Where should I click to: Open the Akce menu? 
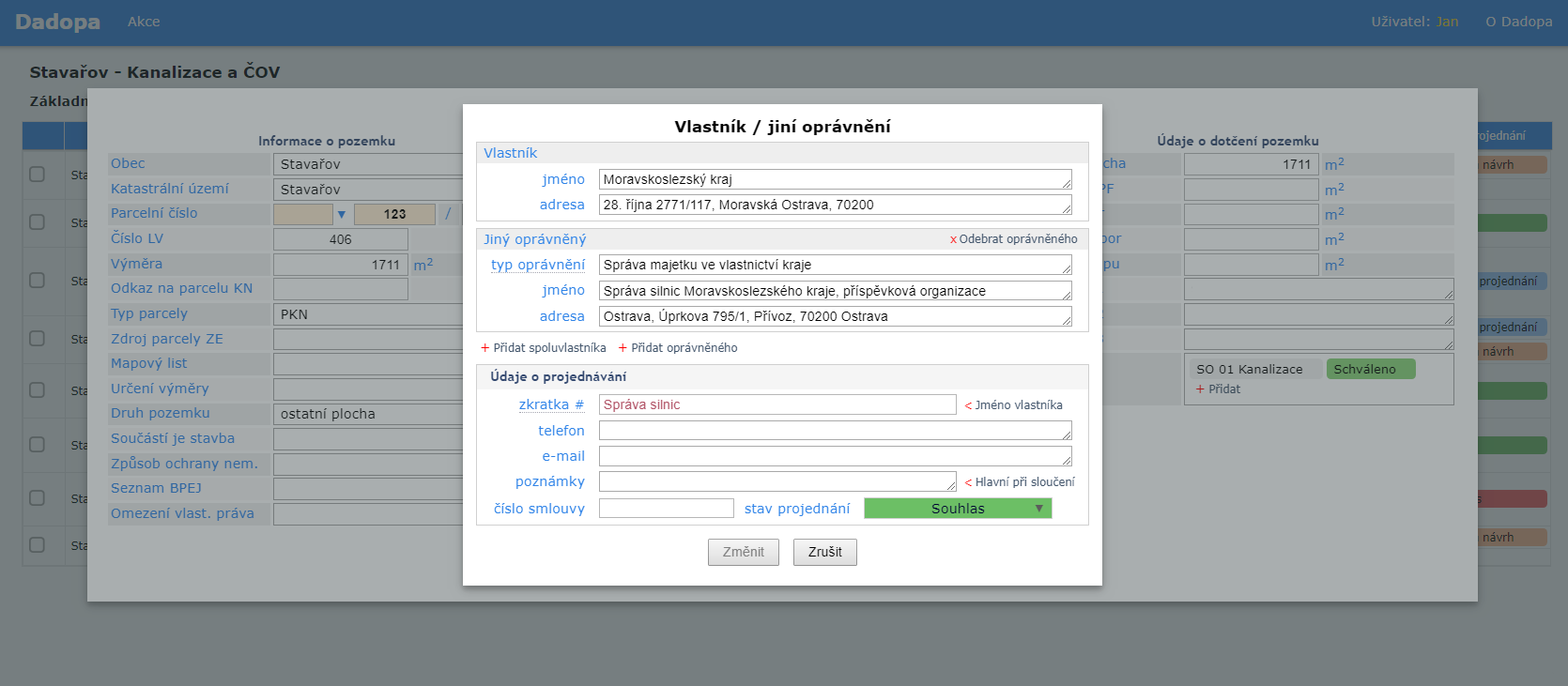(x=144, y=22)
